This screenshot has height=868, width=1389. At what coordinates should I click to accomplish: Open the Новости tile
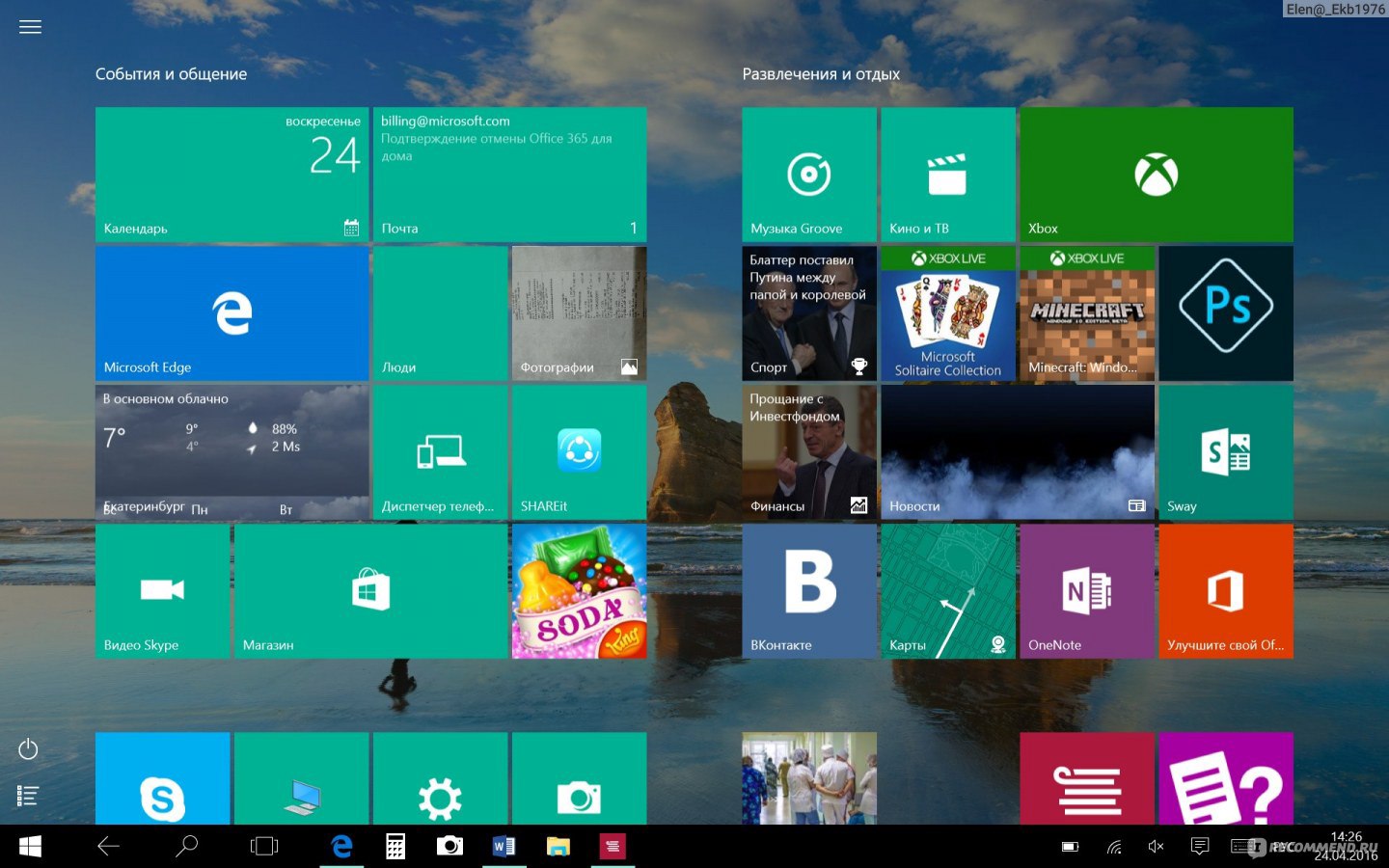tap(1018, 451)
